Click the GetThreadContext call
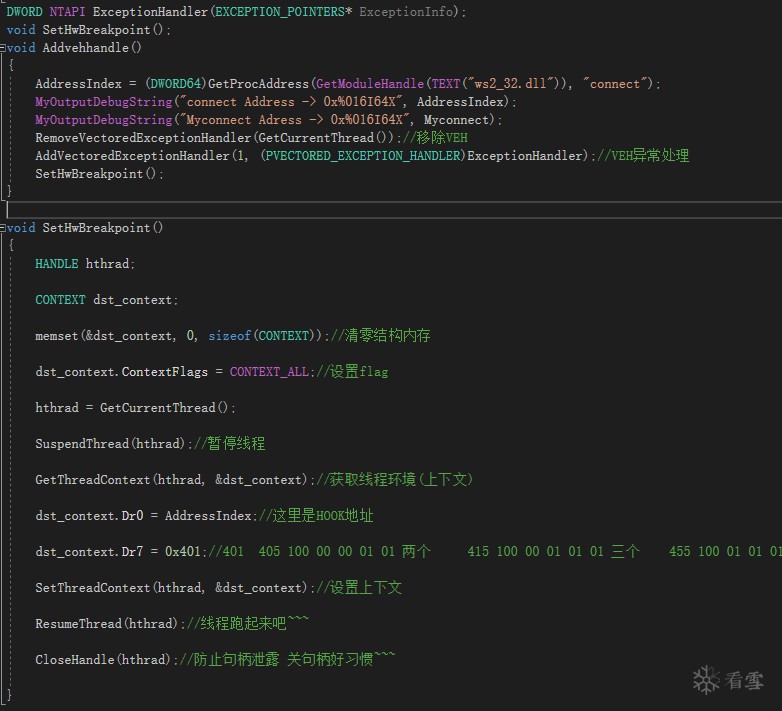 click(x=175, y=480)
